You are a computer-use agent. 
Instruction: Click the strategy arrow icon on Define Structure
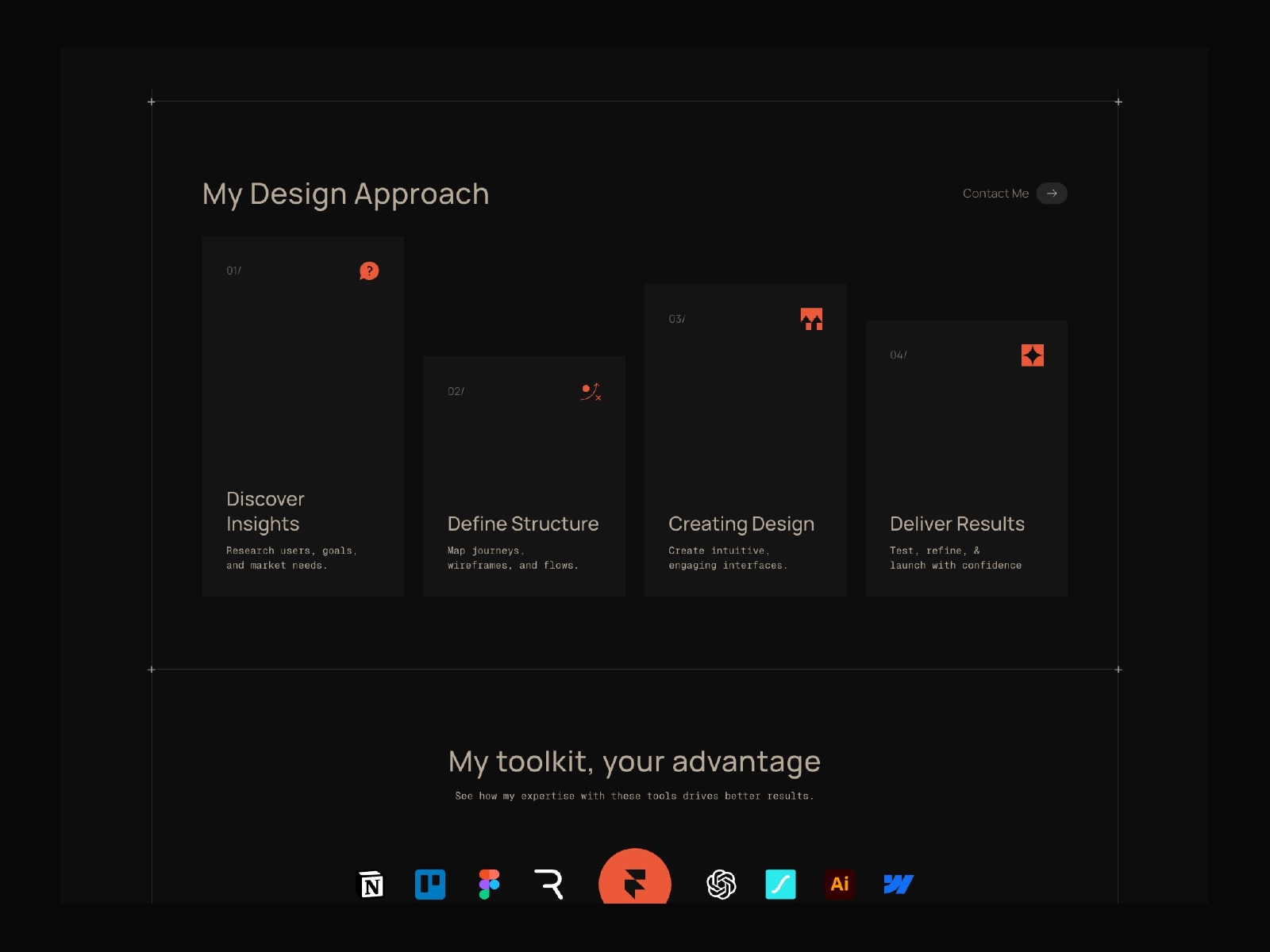tap(591, 393)
